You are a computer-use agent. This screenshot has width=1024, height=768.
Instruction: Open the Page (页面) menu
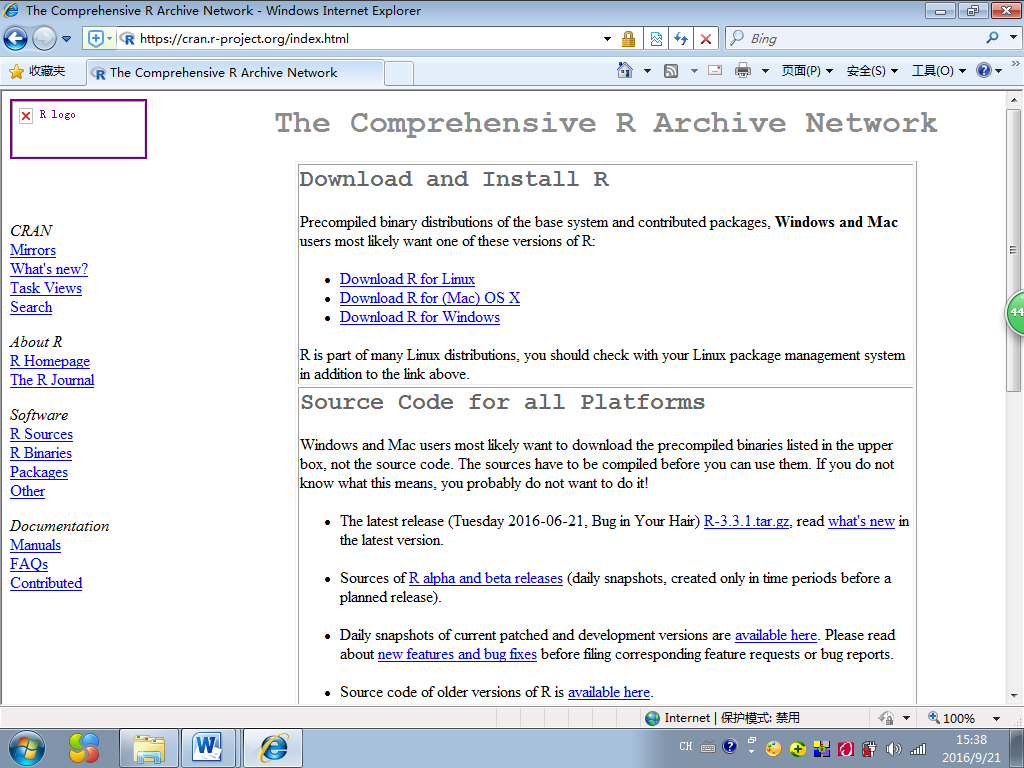point(807,71)
